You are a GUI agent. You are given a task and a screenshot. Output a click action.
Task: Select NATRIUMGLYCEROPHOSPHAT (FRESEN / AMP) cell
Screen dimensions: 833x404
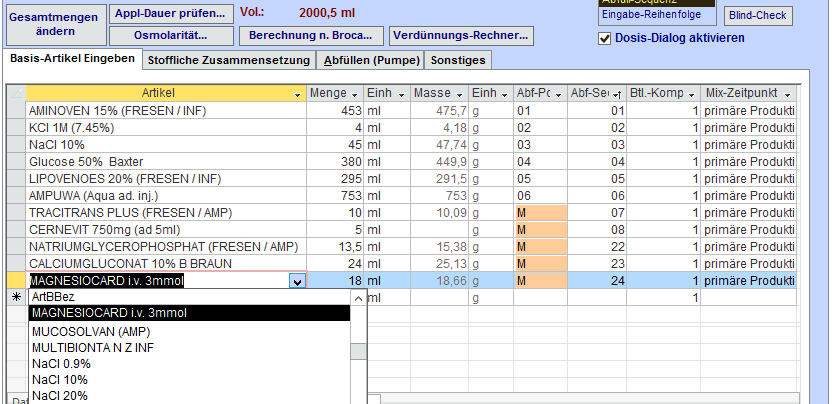(x=166, y=247)
